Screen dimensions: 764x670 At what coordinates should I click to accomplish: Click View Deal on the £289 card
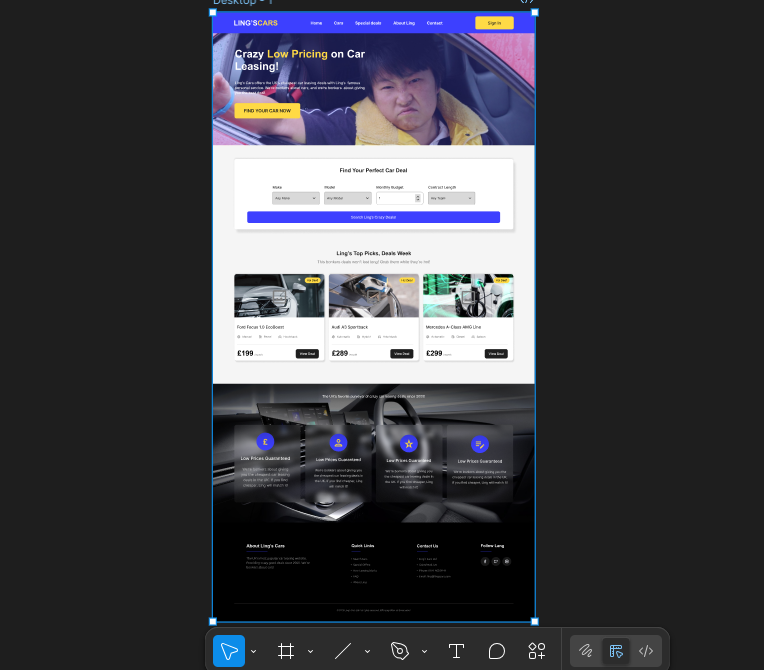coord(401,354)
